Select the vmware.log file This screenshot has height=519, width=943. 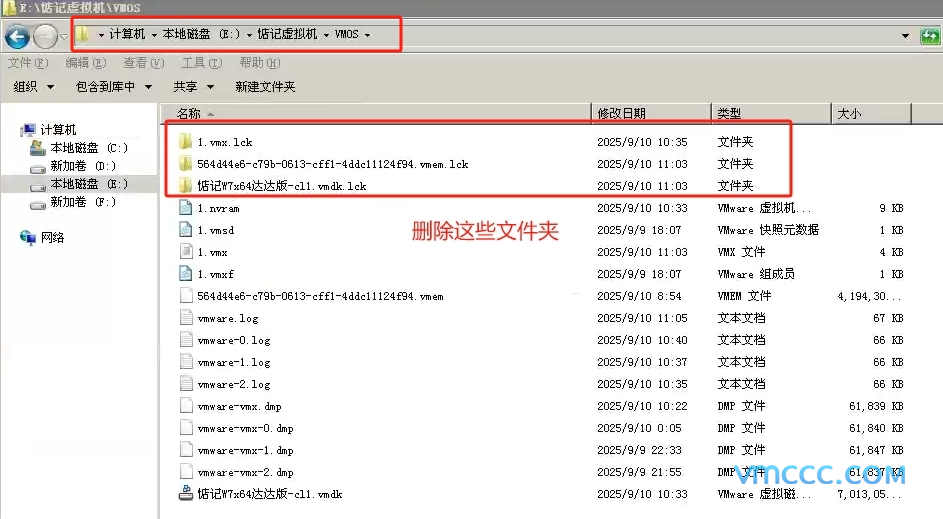pos(228,318)
